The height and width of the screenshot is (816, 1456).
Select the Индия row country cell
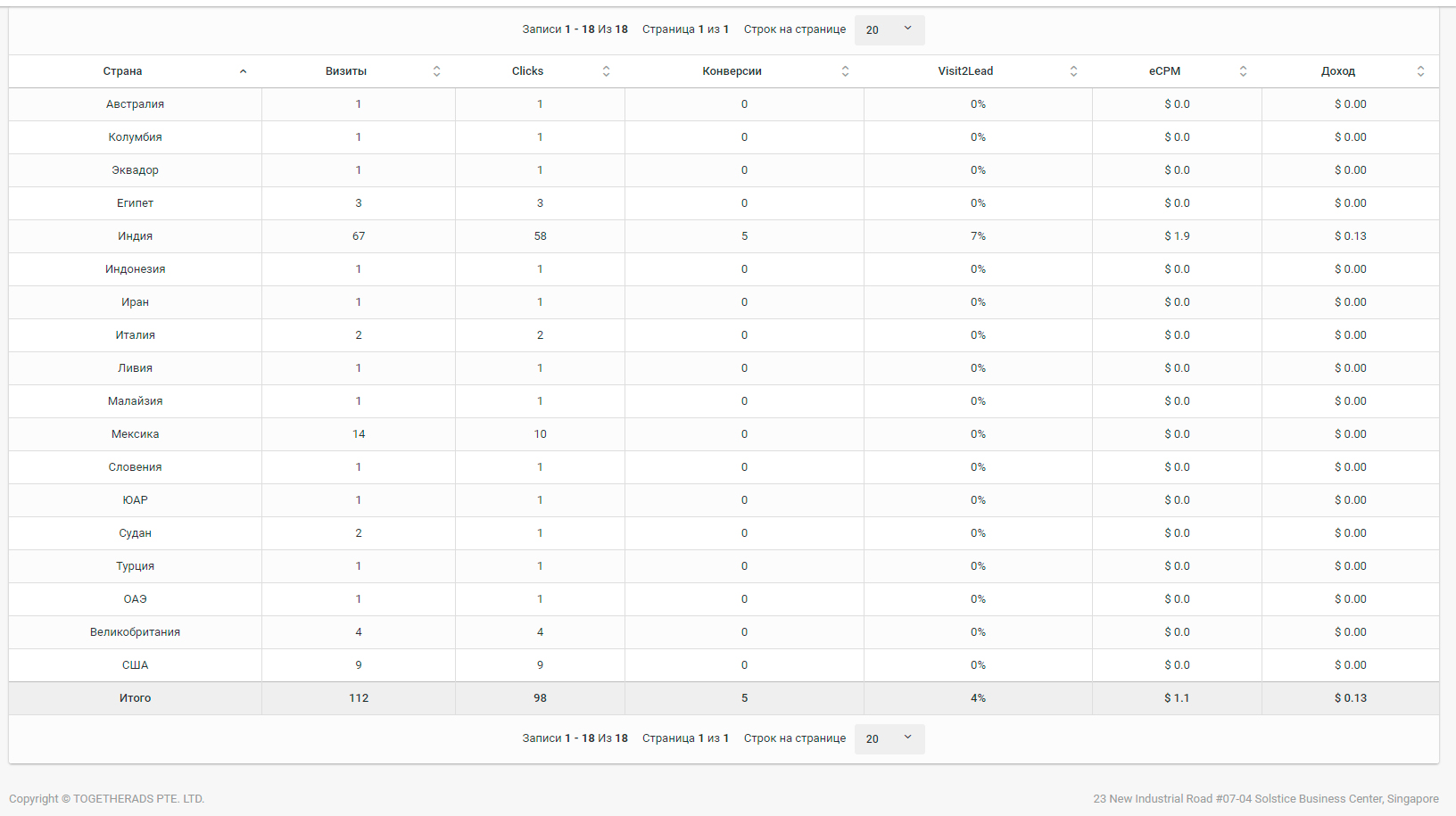[135, 236]
